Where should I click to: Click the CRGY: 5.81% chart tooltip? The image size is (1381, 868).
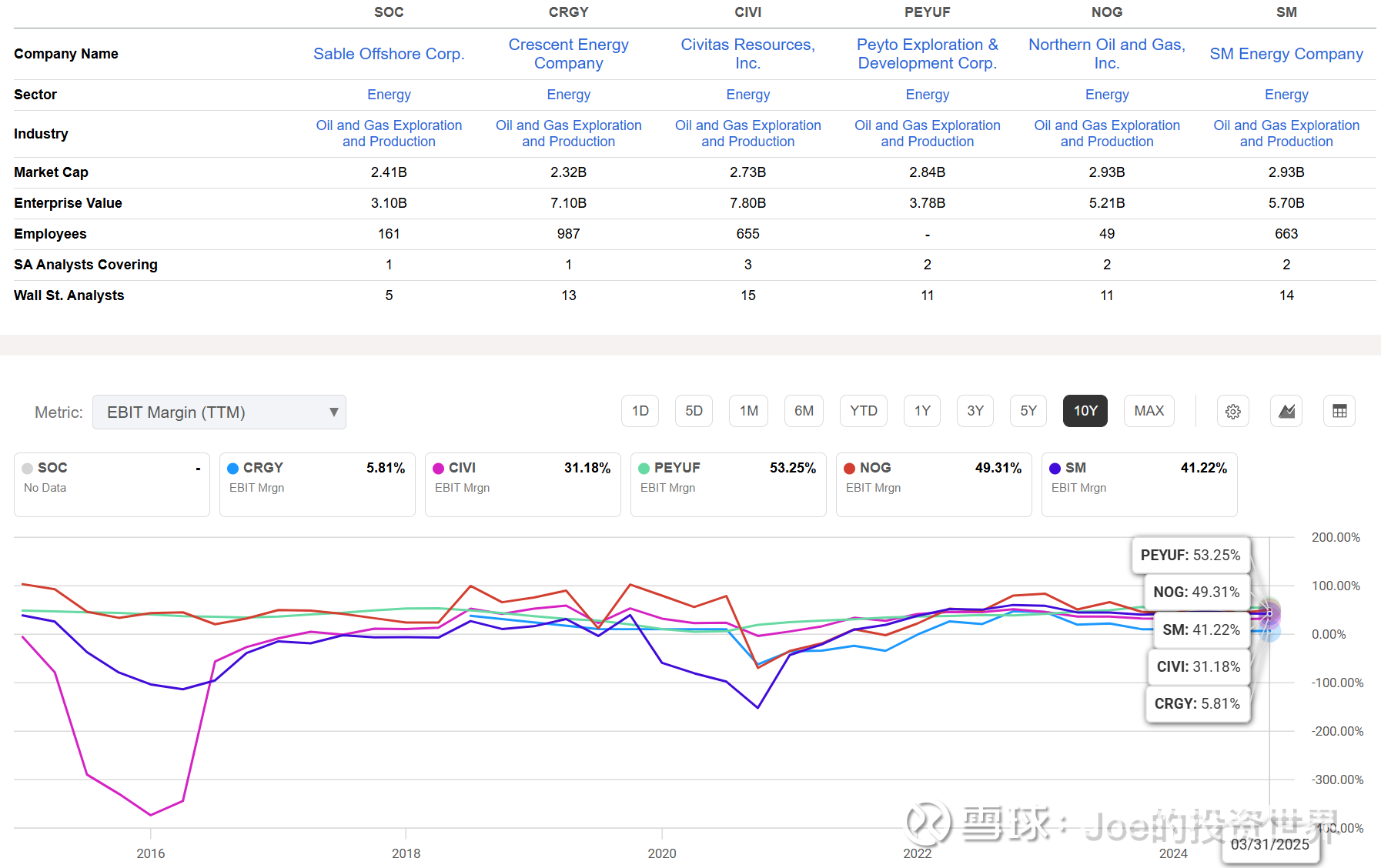click(1197, 704)
